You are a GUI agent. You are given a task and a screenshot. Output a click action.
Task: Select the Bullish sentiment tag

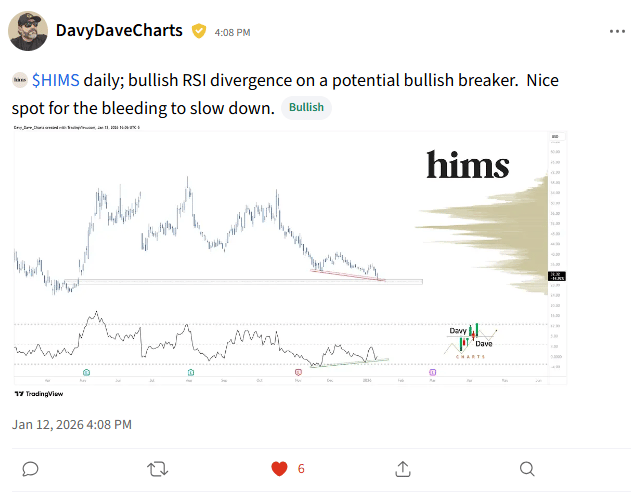click(x=306, y=107)
